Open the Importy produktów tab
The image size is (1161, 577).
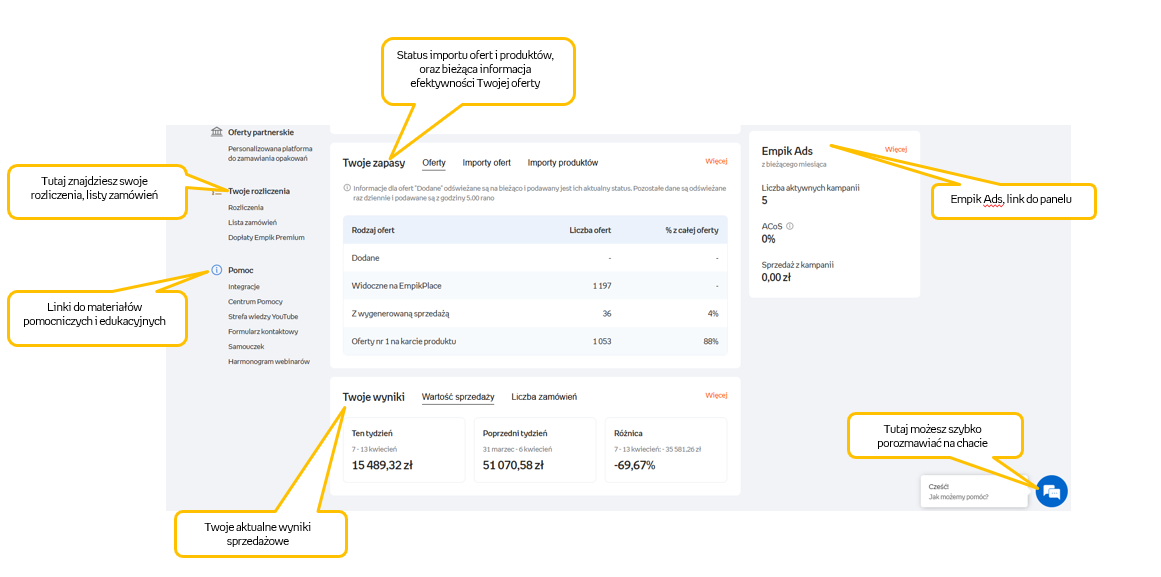(x=562, y=162)
